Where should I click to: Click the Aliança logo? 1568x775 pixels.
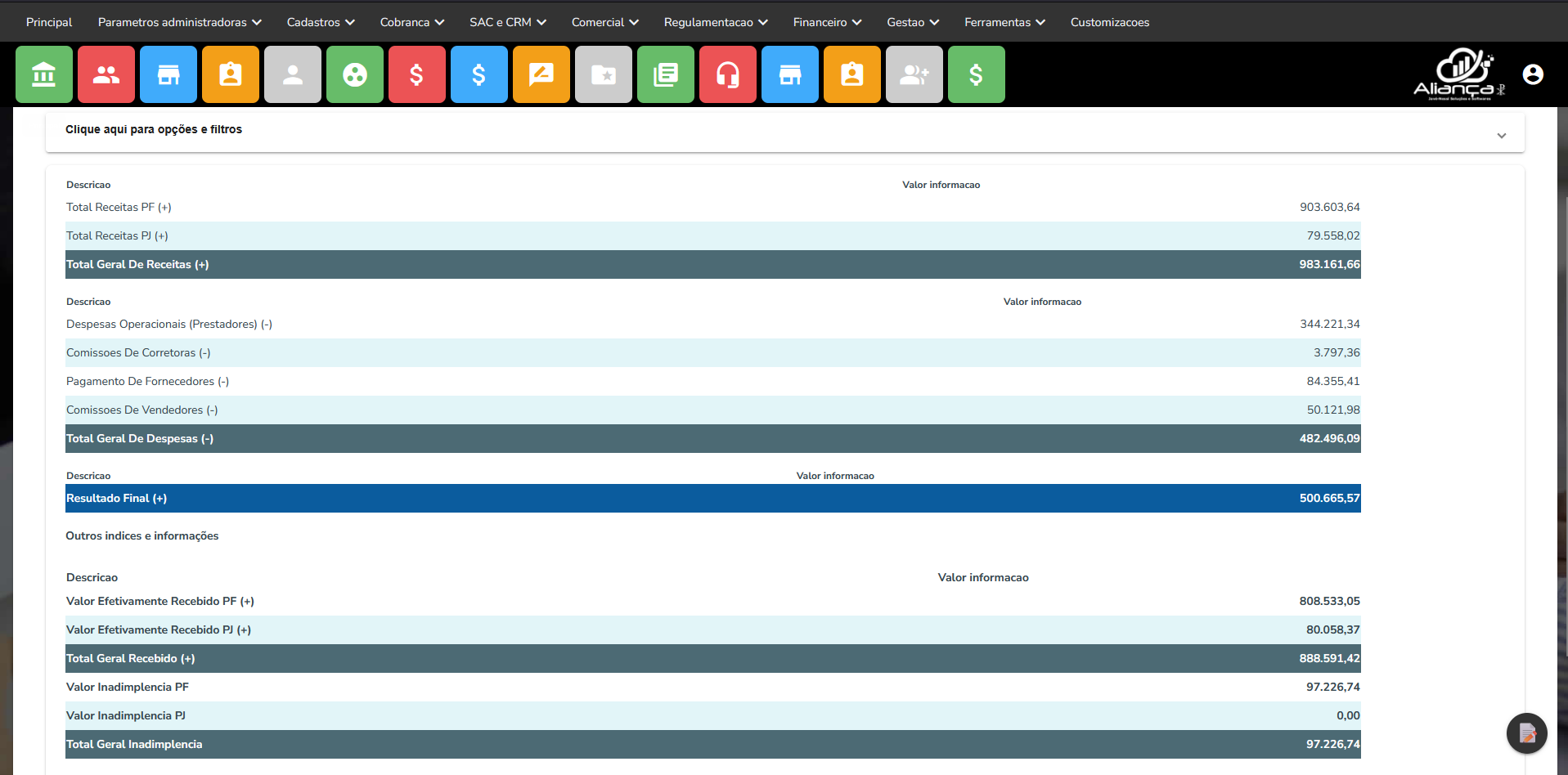click(x=1459, y=74)
